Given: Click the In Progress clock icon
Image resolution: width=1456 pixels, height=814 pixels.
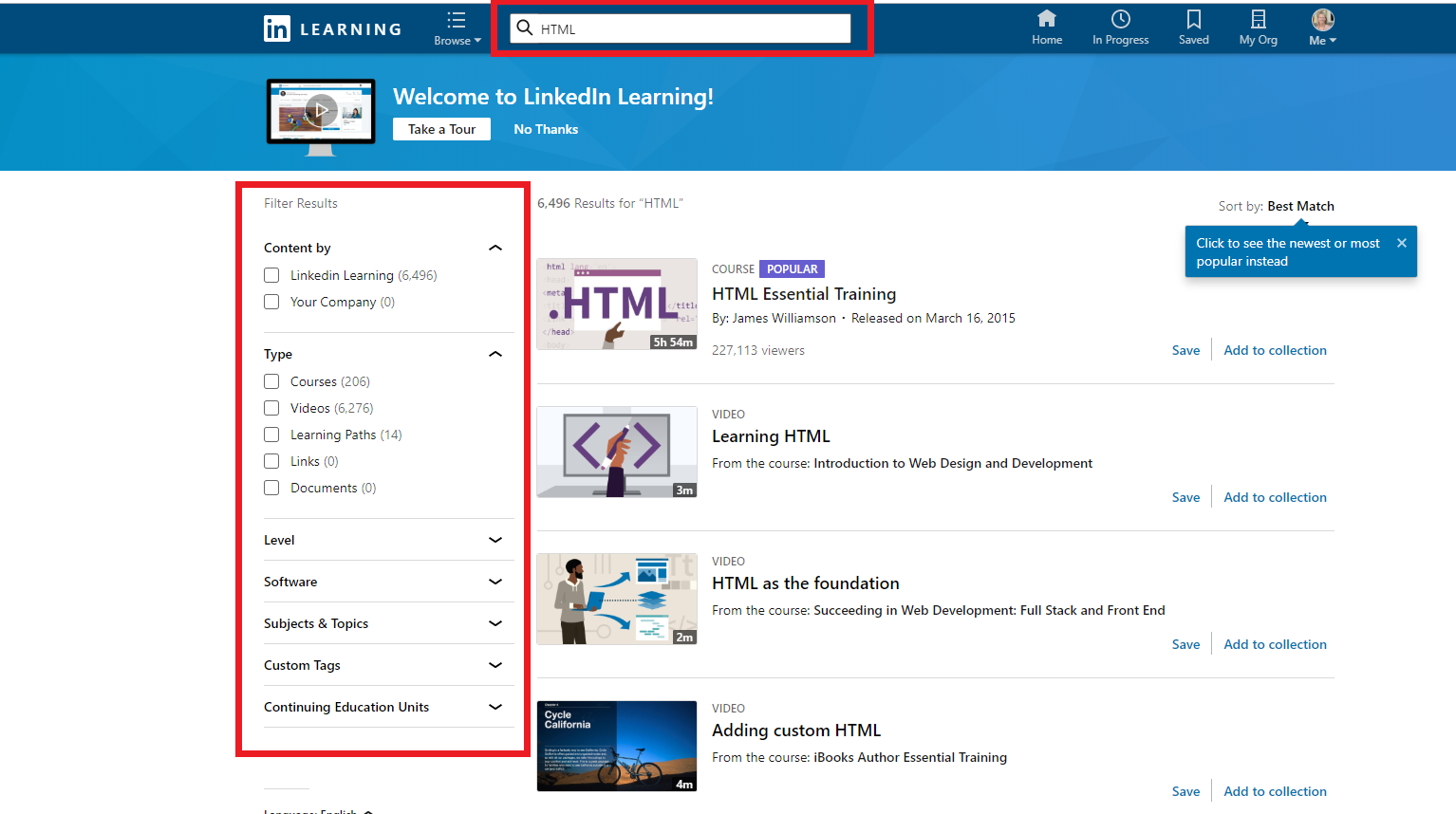Looking at the screenshot, I should pyautogui.click(x=1120, y=21).
